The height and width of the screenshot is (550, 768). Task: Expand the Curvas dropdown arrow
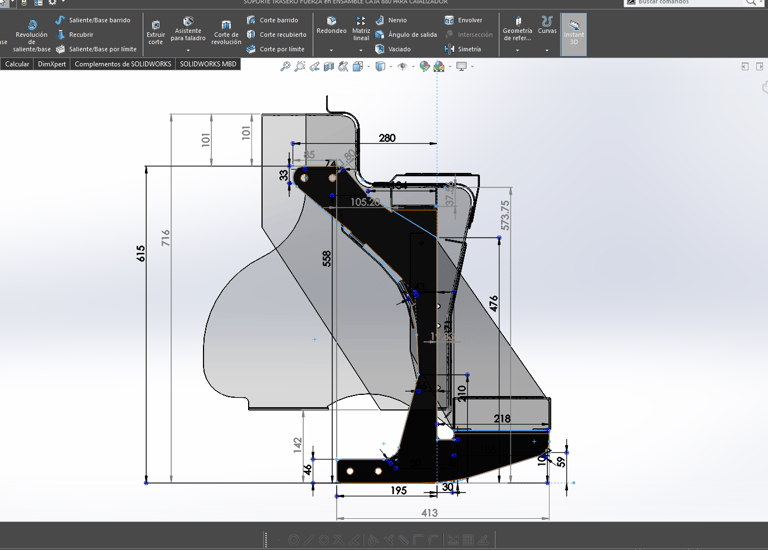click(x=547, y=50)
